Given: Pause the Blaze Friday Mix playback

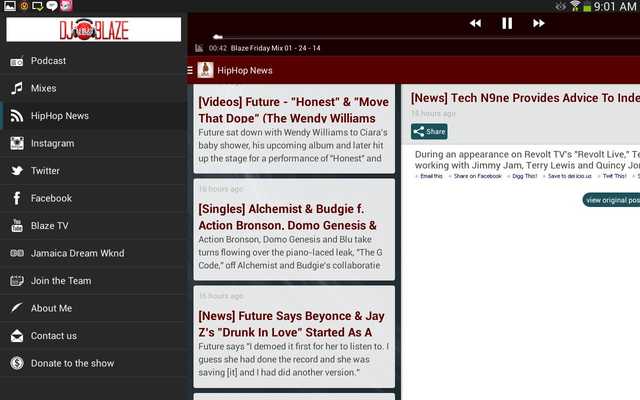Looking at the screenshot, I should (507, 23).
